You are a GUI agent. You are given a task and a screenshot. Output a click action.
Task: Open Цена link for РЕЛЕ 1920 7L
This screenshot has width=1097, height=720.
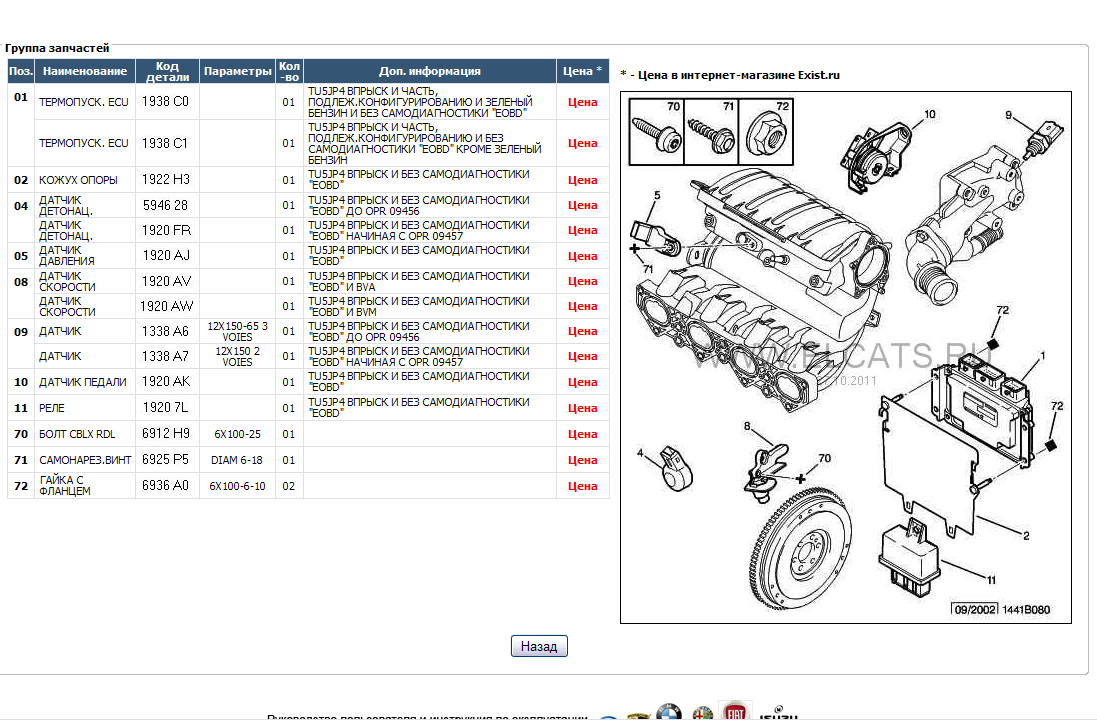582,408
